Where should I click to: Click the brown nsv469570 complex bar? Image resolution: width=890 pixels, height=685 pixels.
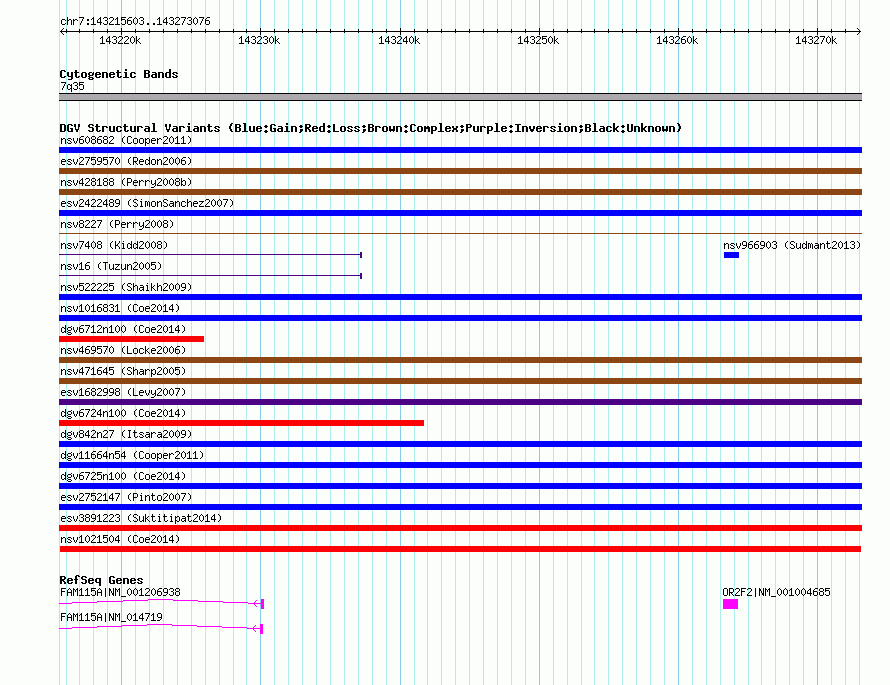460,360
